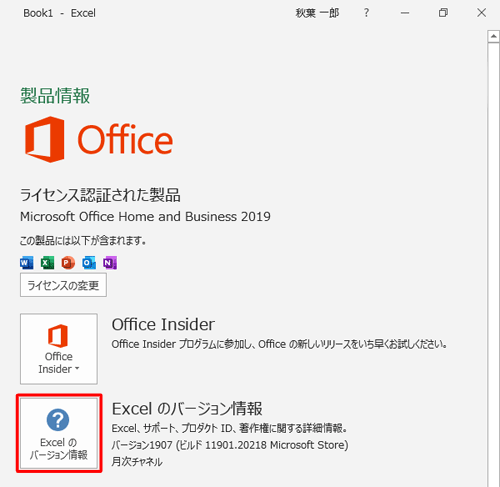
Task: Click the PowerPoint app icon
Action: click(x=68, y=263)
